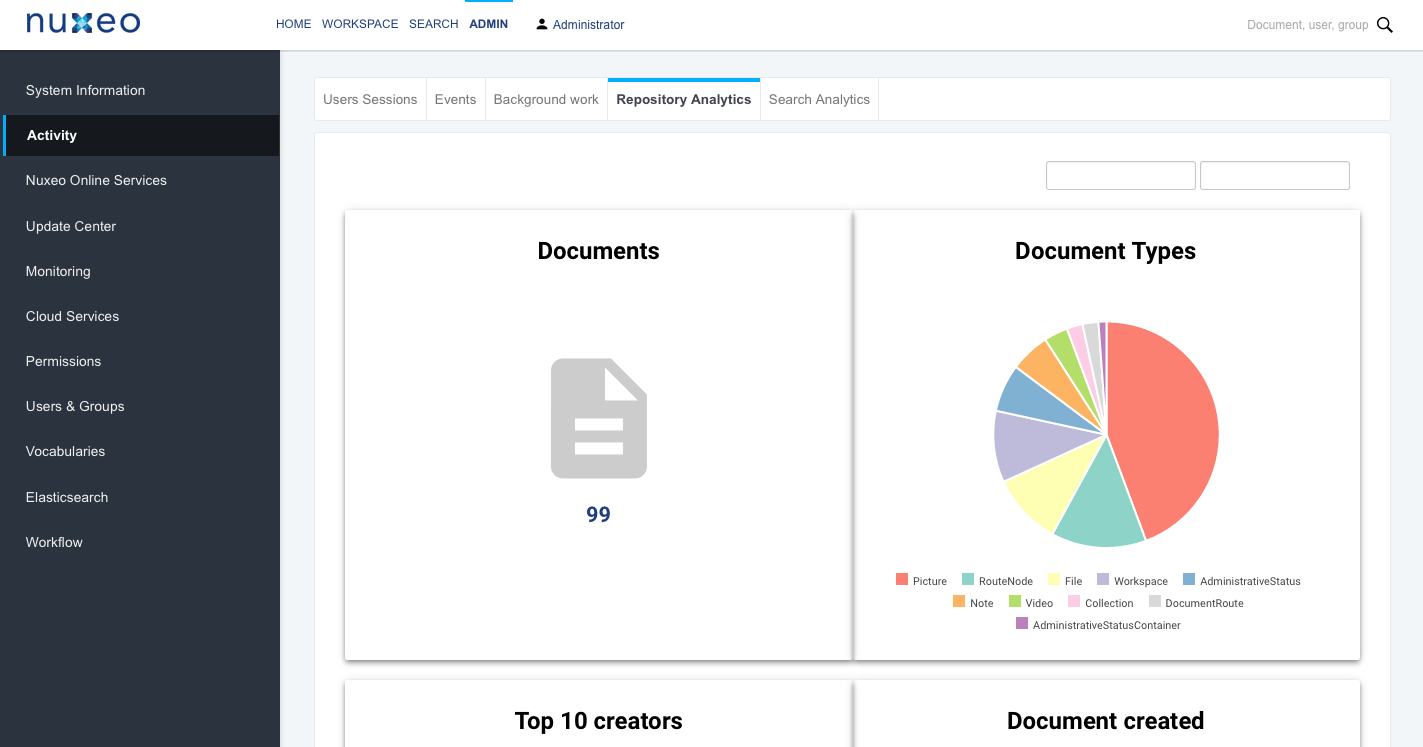This screenshot has height=747, width=1423.
Task: Click the Collection legend swatch
Action: tap(1074, 602)
